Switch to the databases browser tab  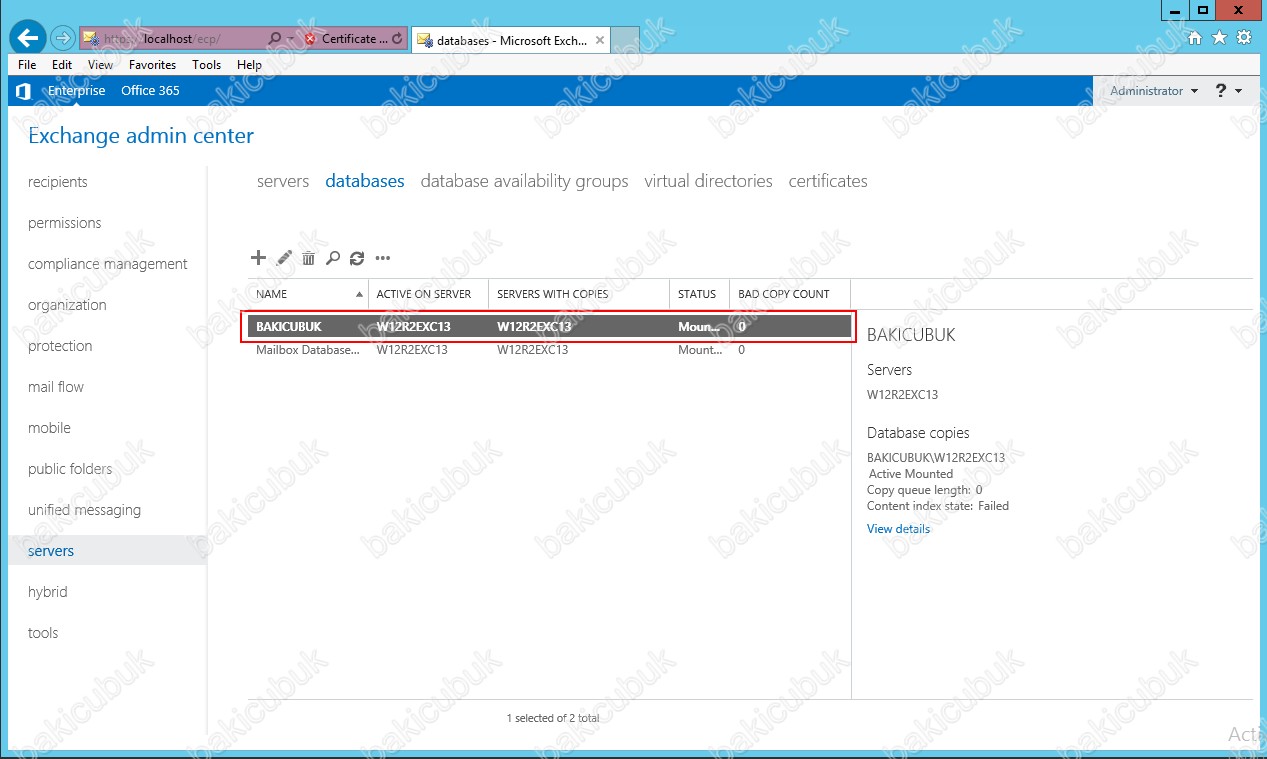click(510, 40)
